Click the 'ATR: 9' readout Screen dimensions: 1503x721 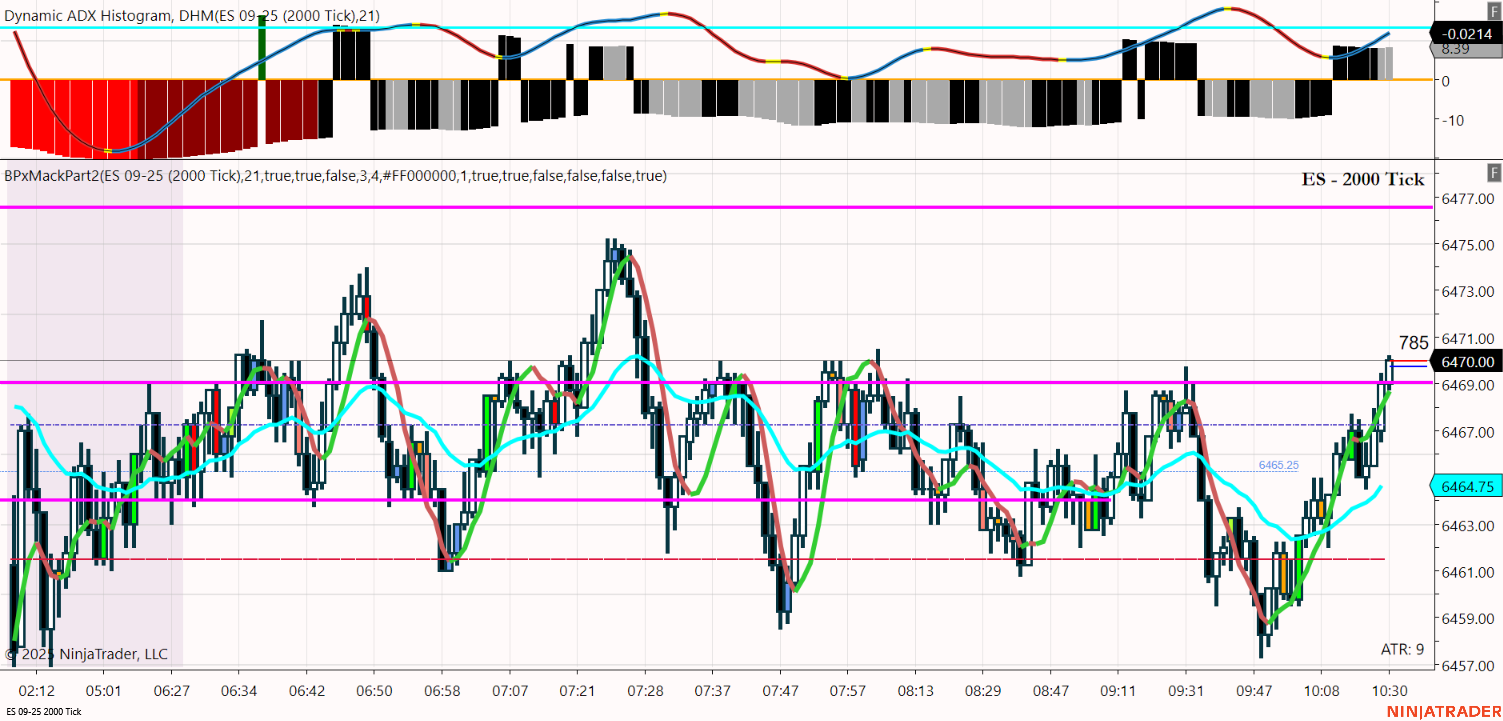[1402, 650]
